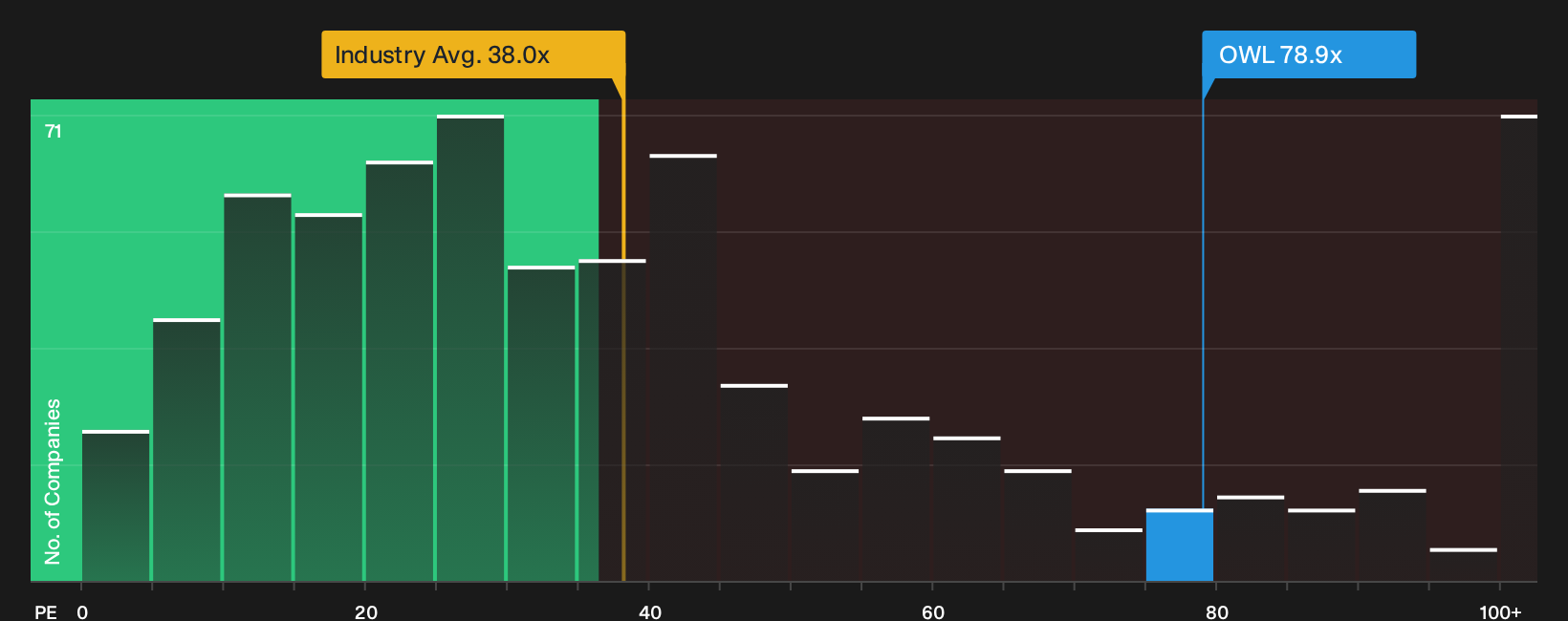Select the dark bar in the 40-45 PE range
This screenshot has width=1568, height=621.
[683, 368]
